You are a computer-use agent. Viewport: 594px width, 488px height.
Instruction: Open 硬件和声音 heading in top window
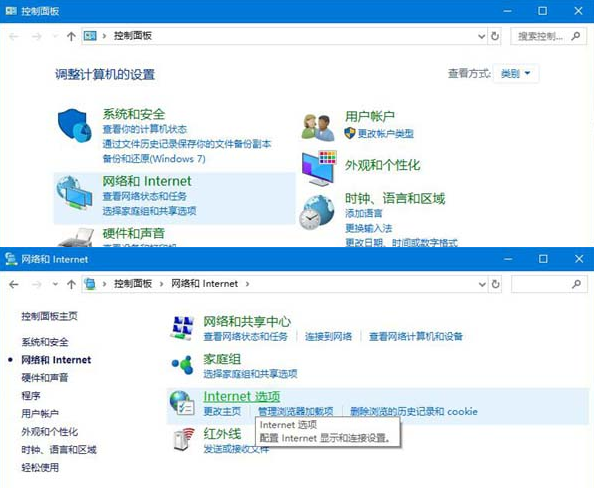click(x=134, y=233)
